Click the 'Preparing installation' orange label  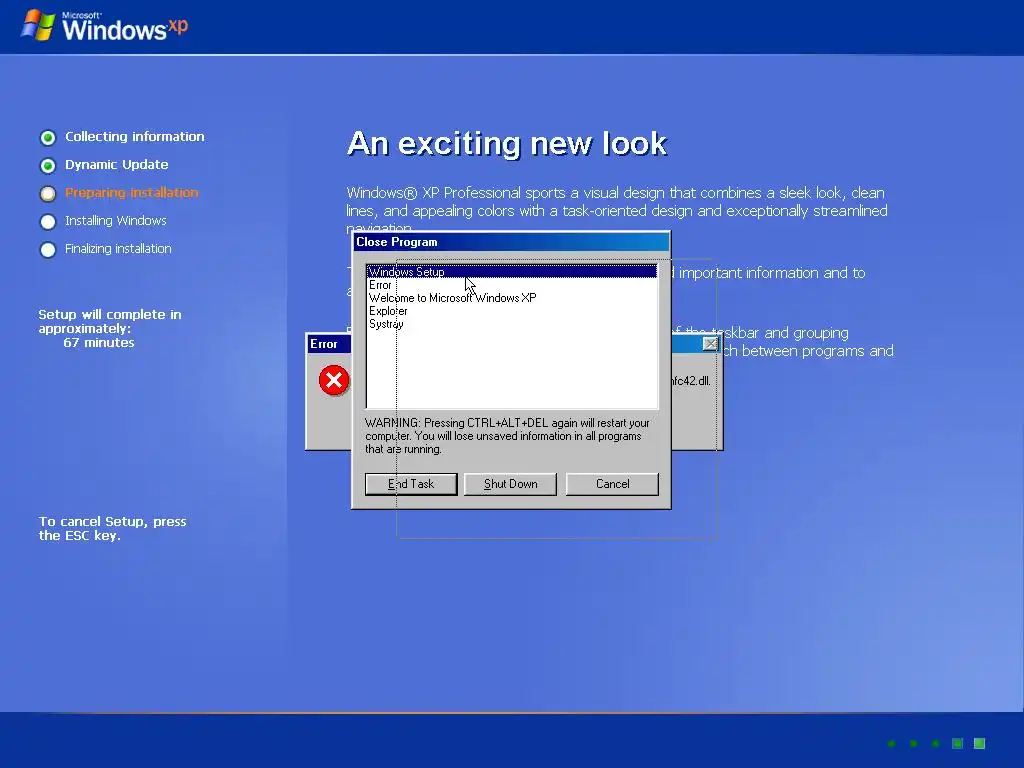[132, 193]
